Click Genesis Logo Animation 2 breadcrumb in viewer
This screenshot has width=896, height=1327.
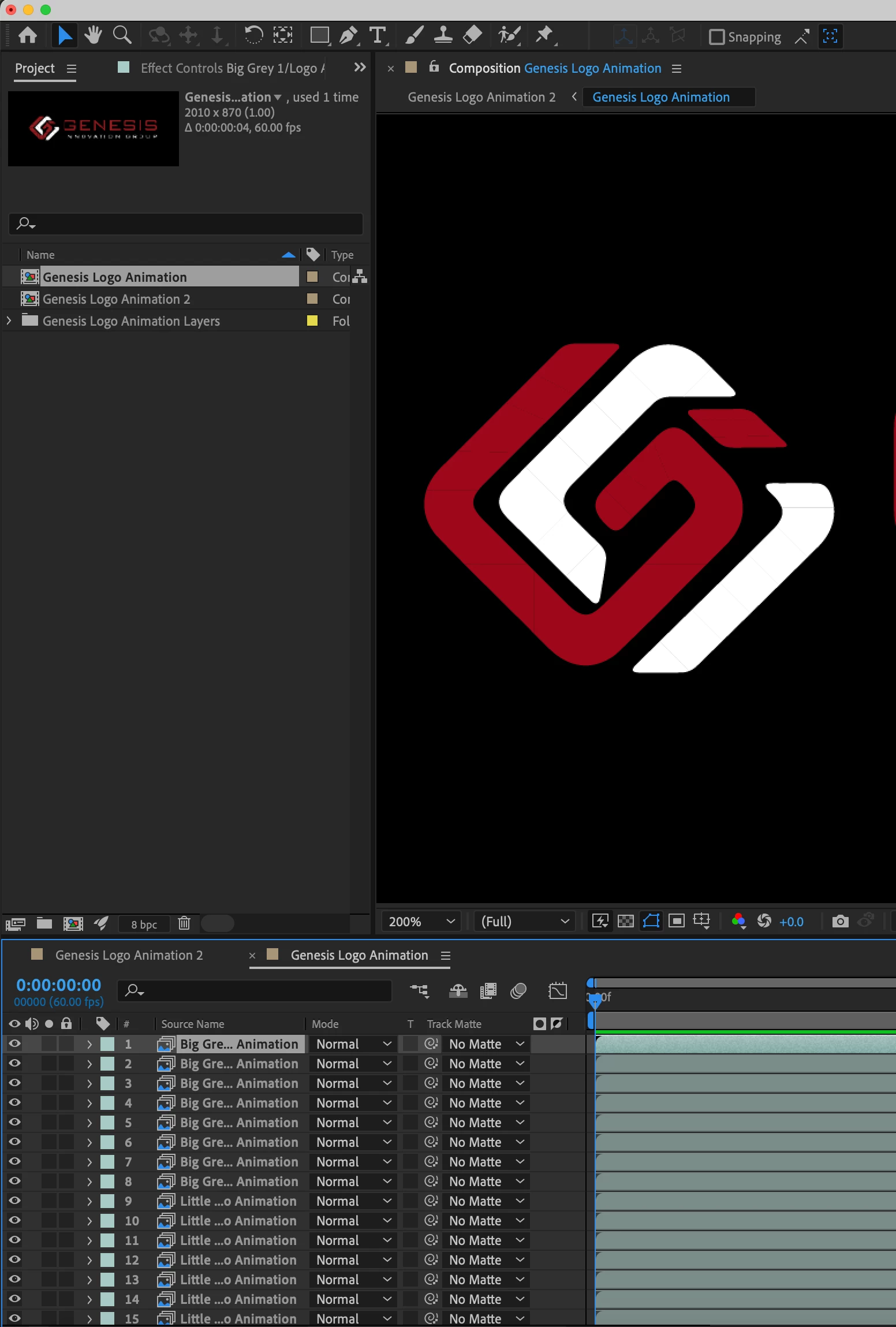pyautogui.click(x=481, y=97)
